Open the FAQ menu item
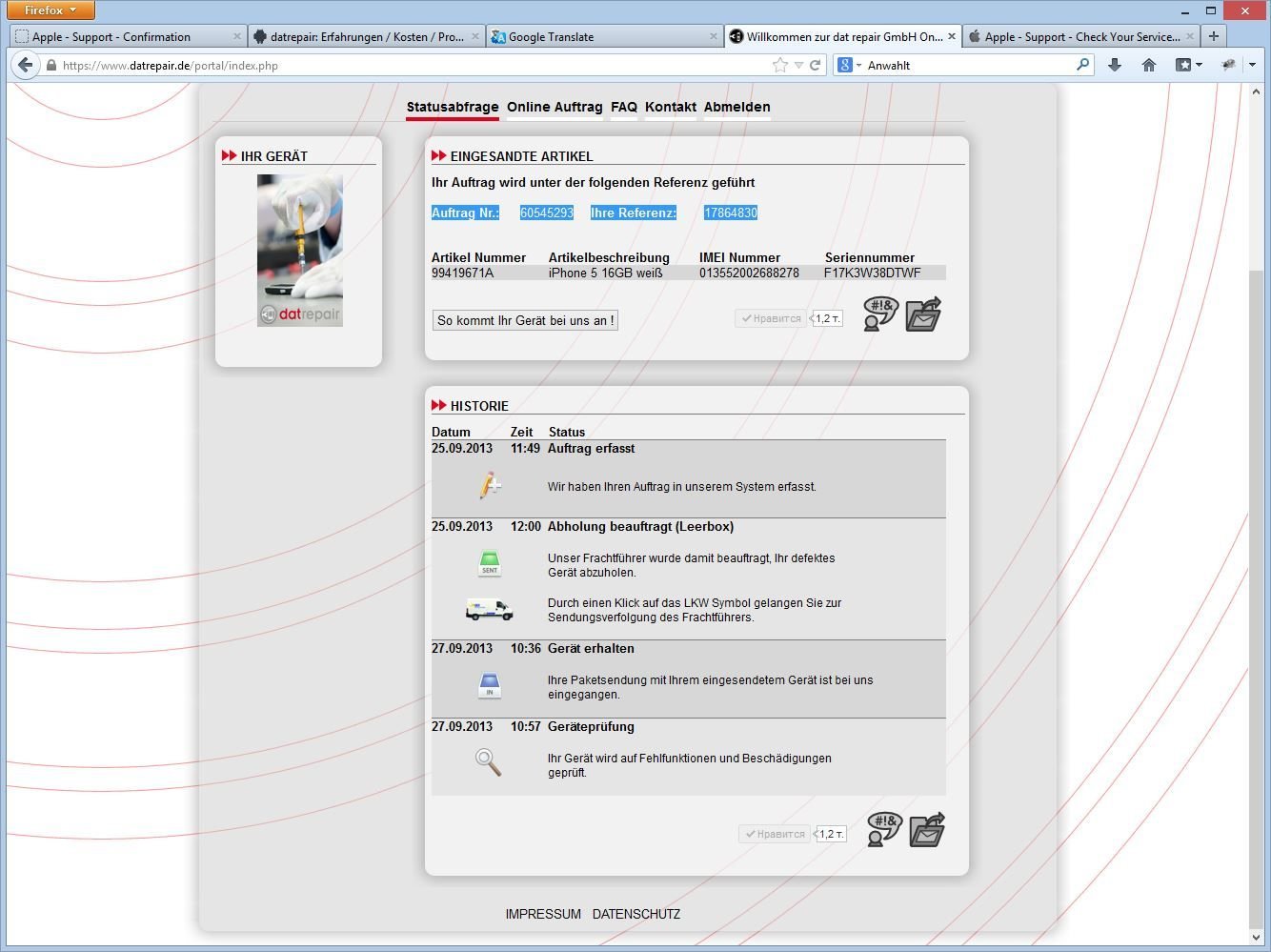The height and width of the screenshot is (952, 1271). [x=624, y=107]
